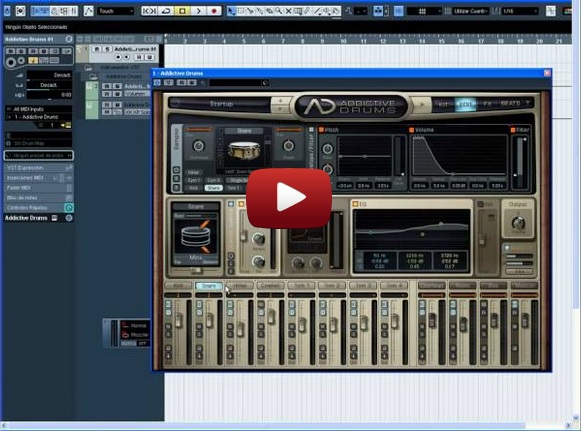Screen dimensions: 581x431
Task: Toggle the Solo button in the inspector
Action: 21,51
